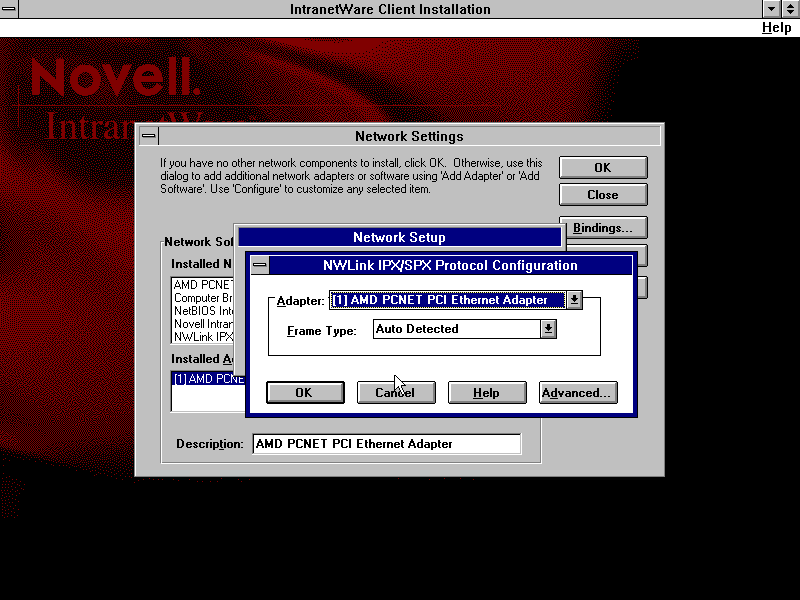
Task: Open NWLink dialog system menu box
Action: 260,265
